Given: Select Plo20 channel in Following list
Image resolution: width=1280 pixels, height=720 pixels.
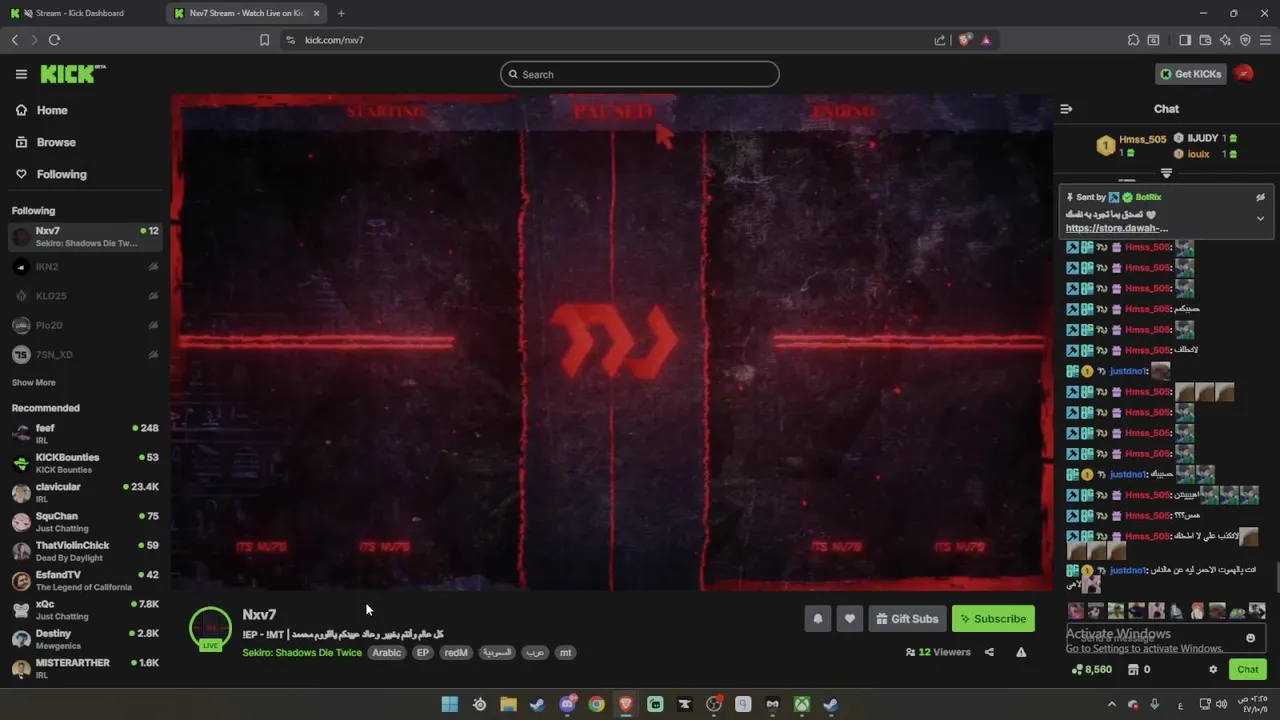Looking at the screenshot, I should pos(85,325).
